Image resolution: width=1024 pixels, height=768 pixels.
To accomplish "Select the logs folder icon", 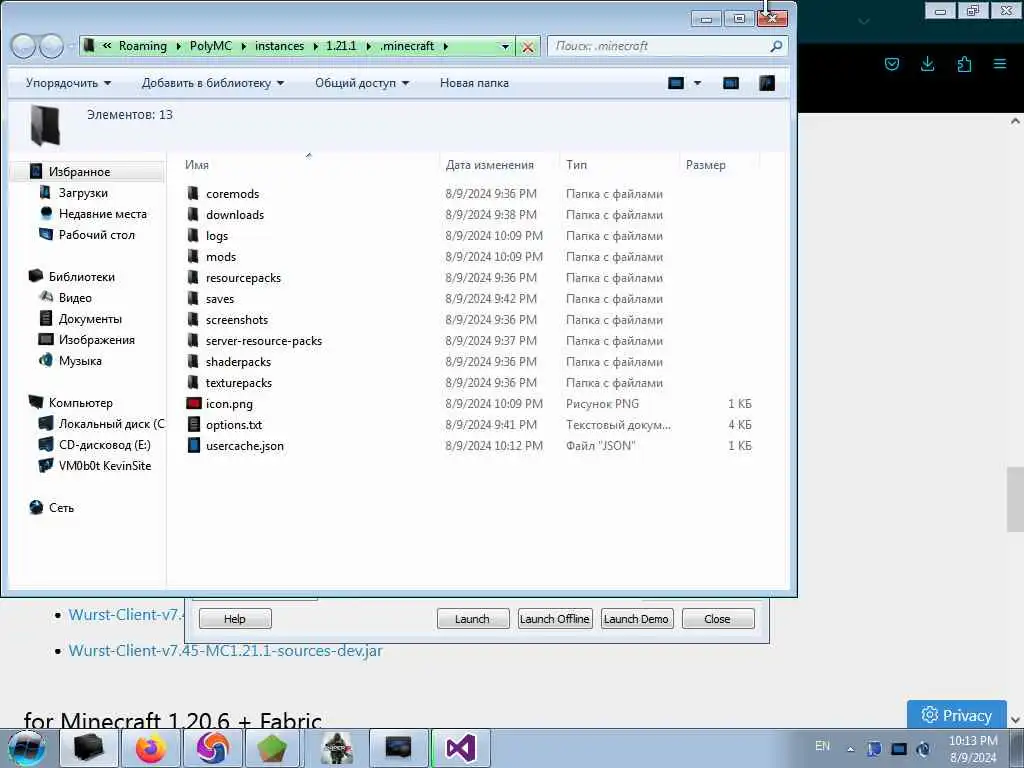I will pyautogui.click(x=193, y=235).
